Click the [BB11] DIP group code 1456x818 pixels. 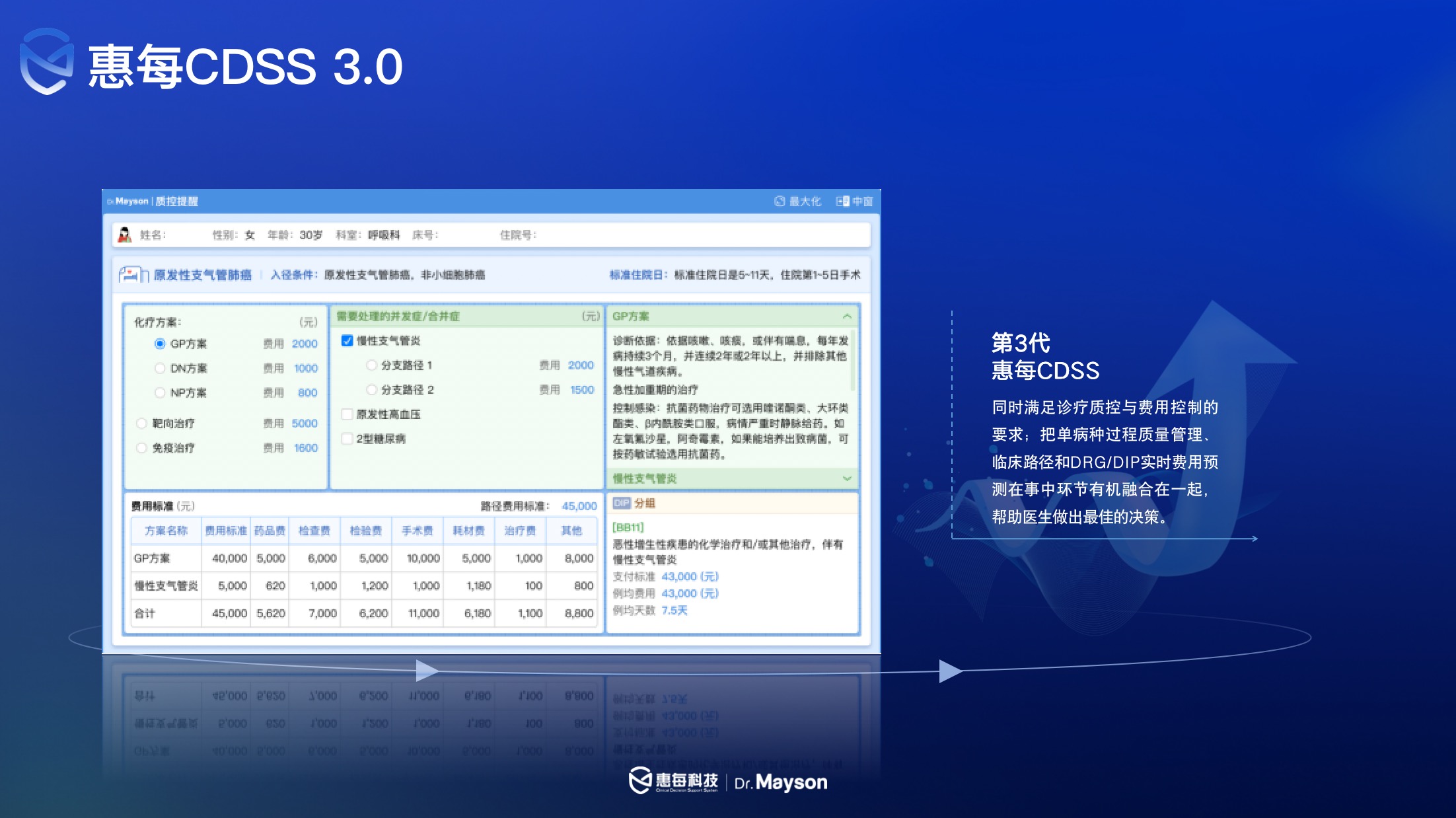tap(628, 527)
